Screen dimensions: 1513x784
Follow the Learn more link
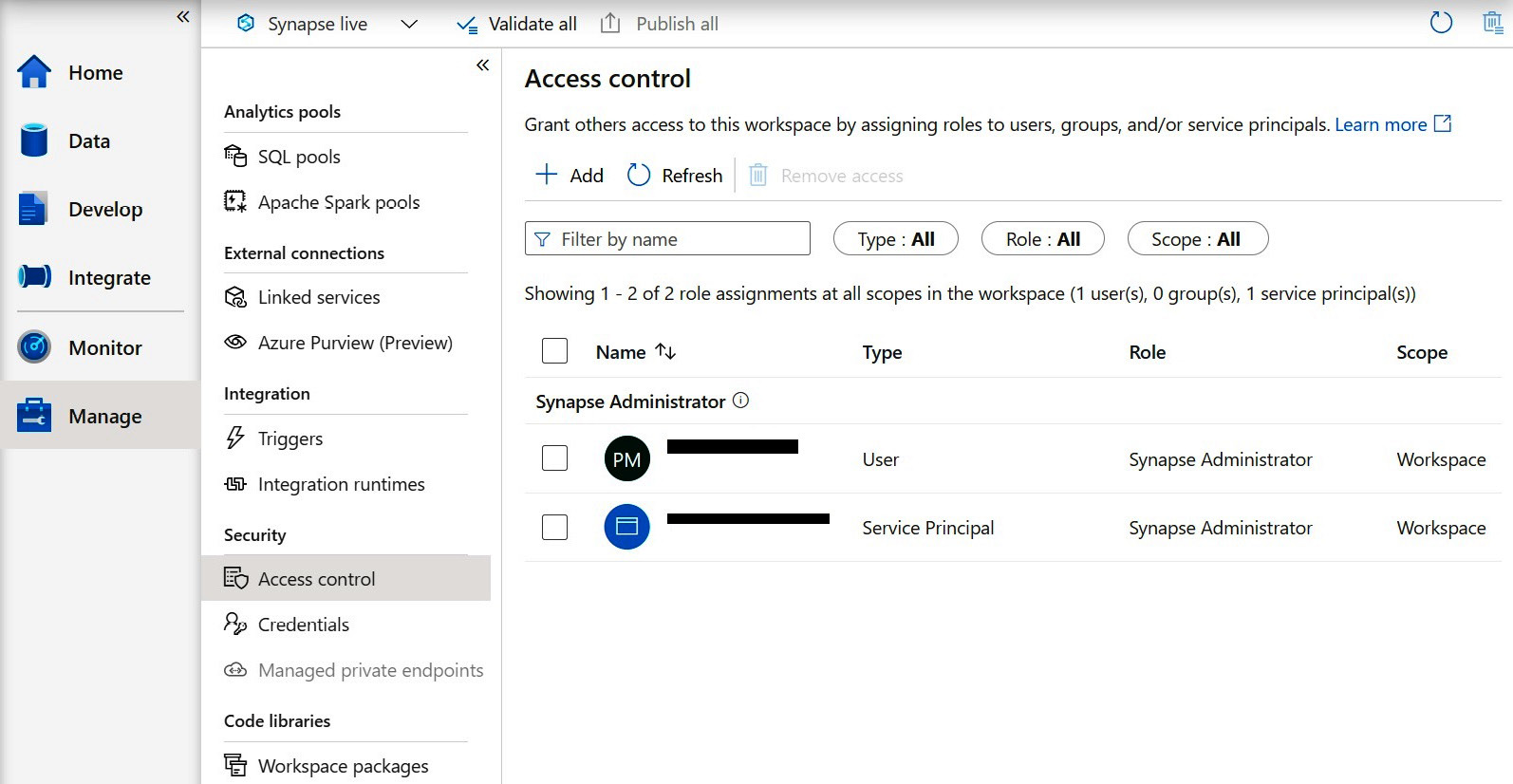[x=1381, y=124]
